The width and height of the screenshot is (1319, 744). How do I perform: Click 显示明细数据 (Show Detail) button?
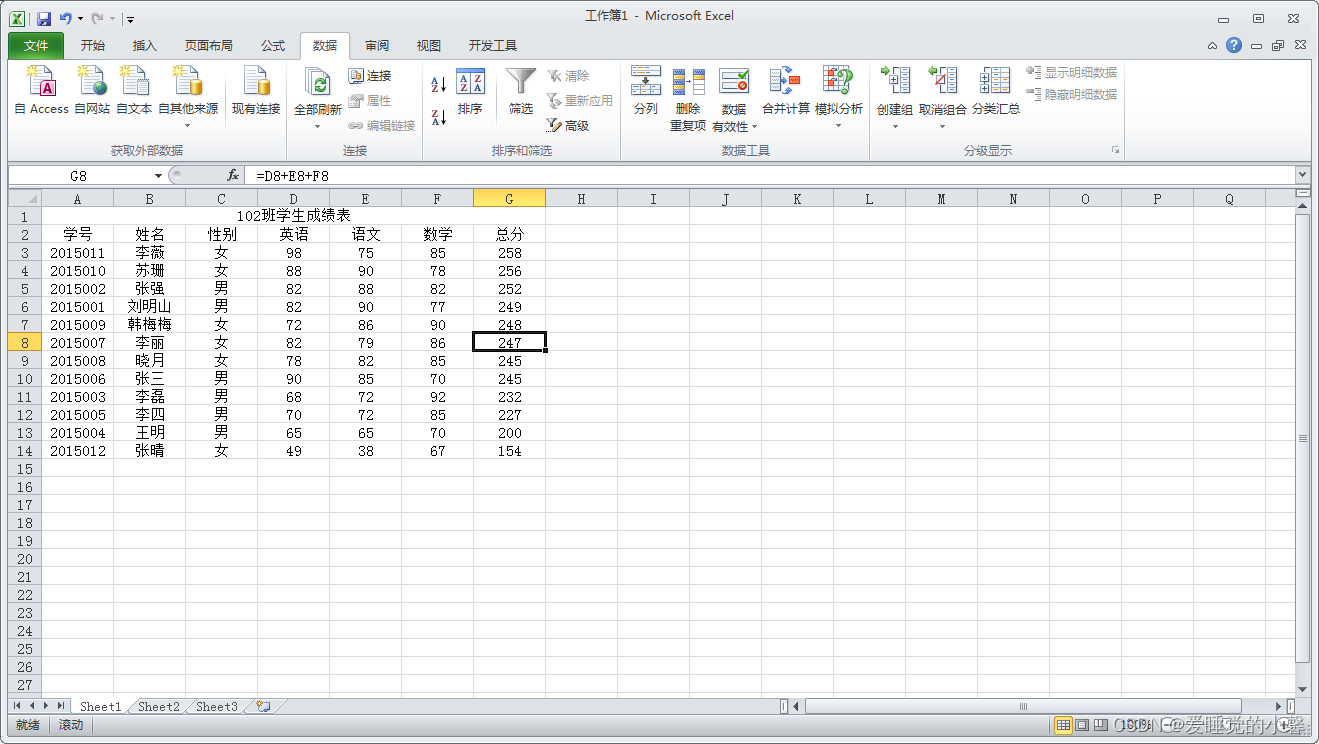(x=1072, y=73)
